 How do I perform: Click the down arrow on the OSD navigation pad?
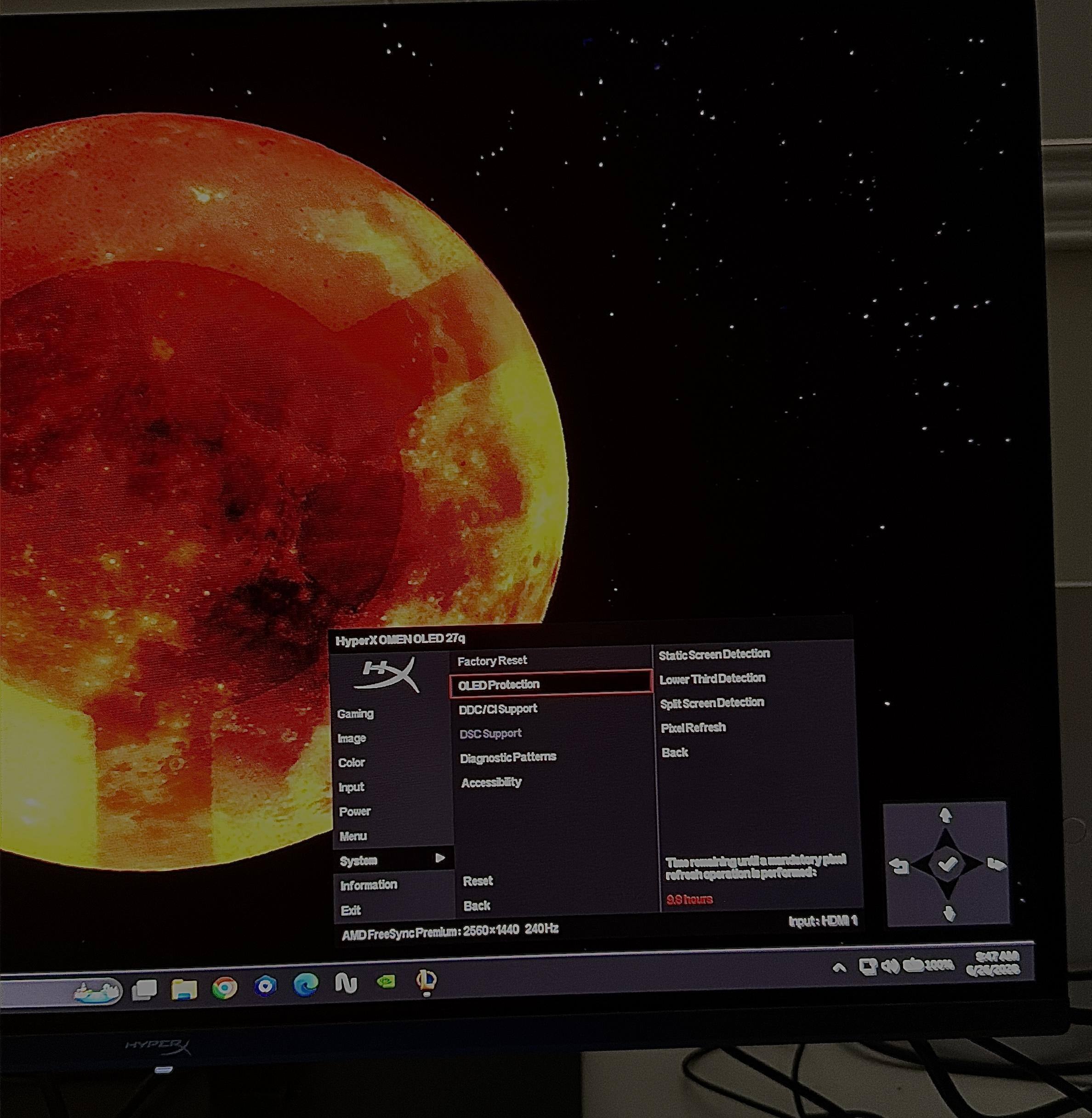pos(949,913)
